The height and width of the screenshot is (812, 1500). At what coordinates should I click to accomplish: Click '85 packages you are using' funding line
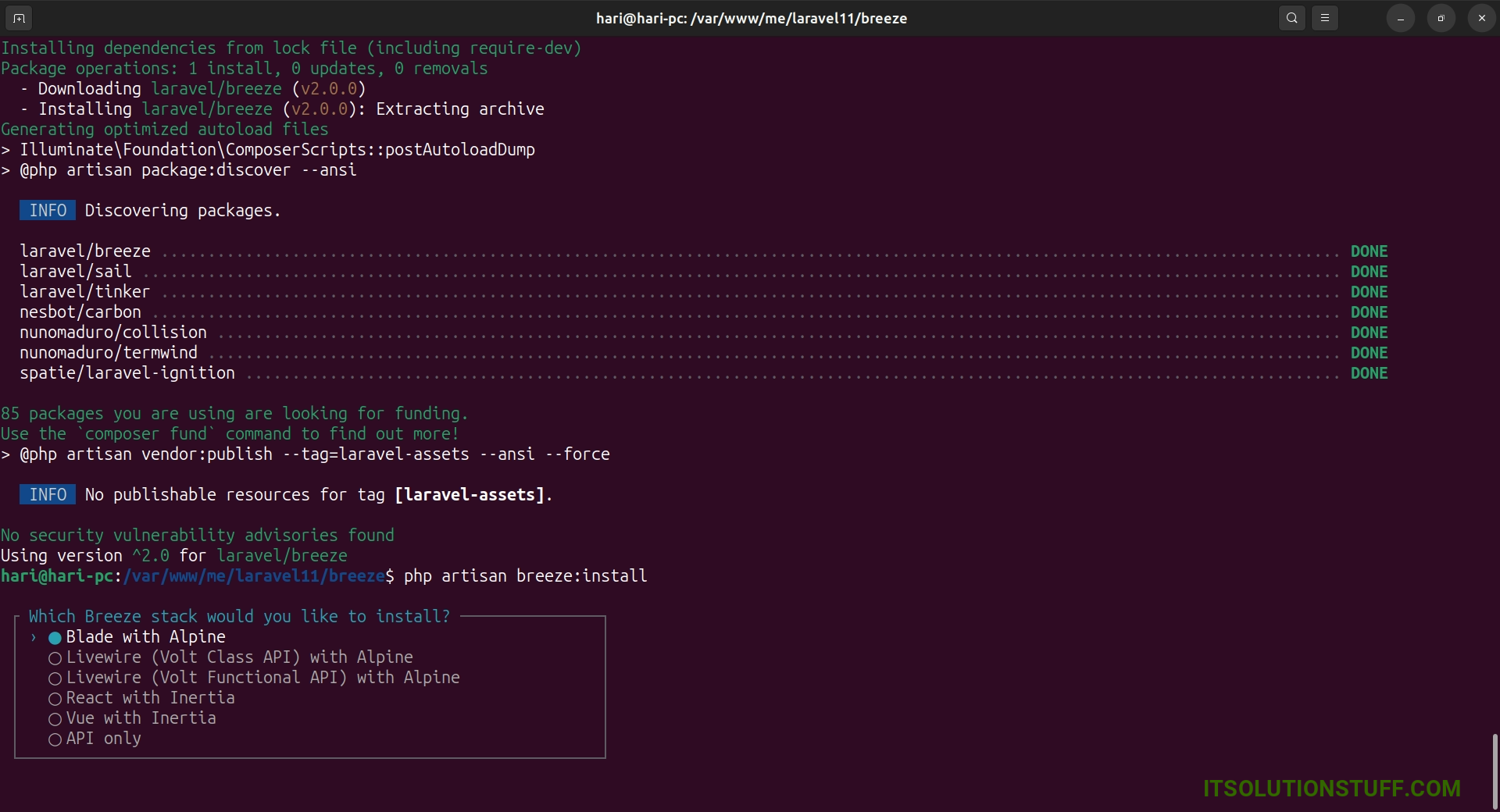click(234, 414)
